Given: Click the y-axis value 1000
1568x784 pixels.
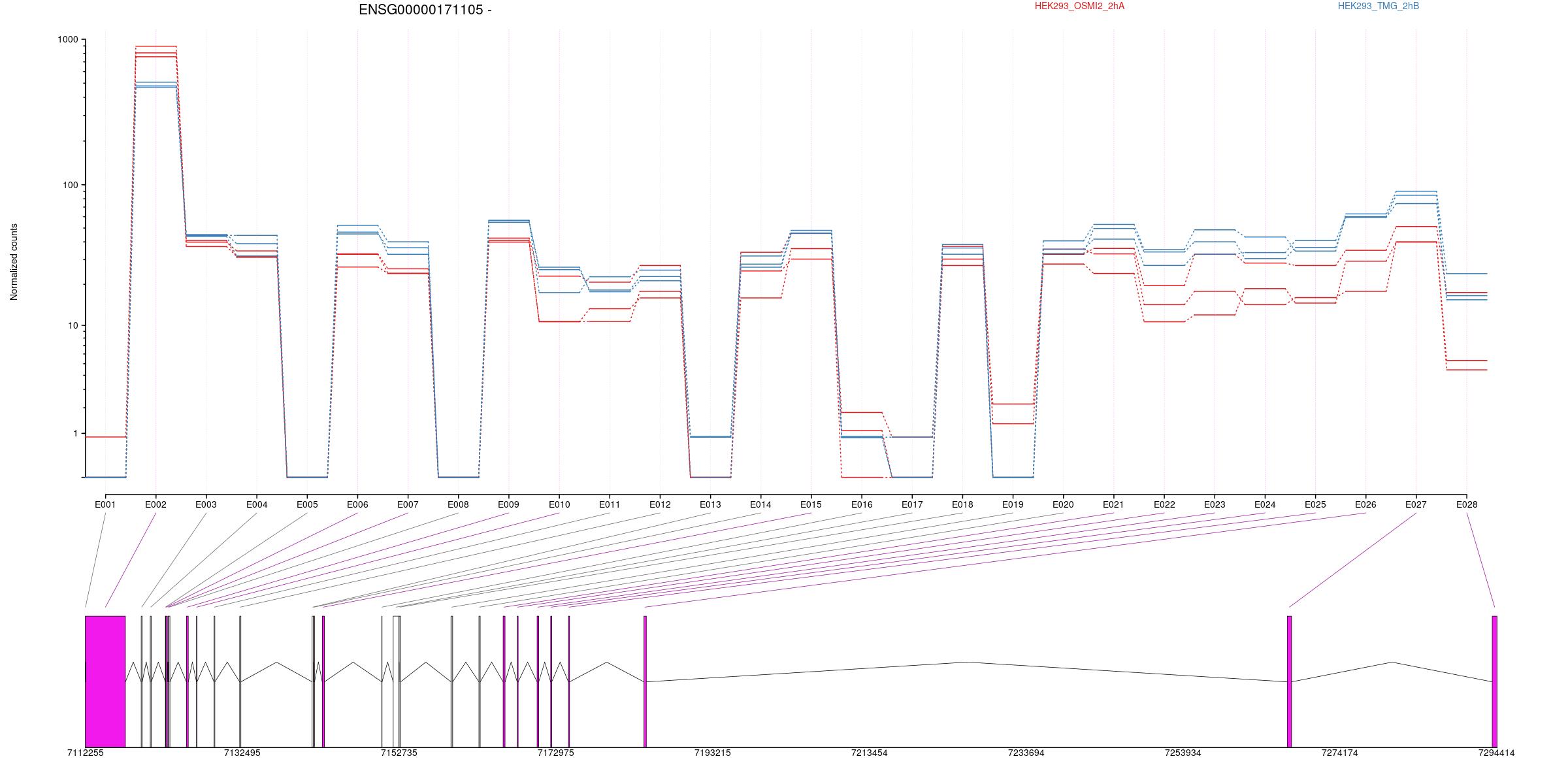Looking at the screenshot, I should (68, 40).
